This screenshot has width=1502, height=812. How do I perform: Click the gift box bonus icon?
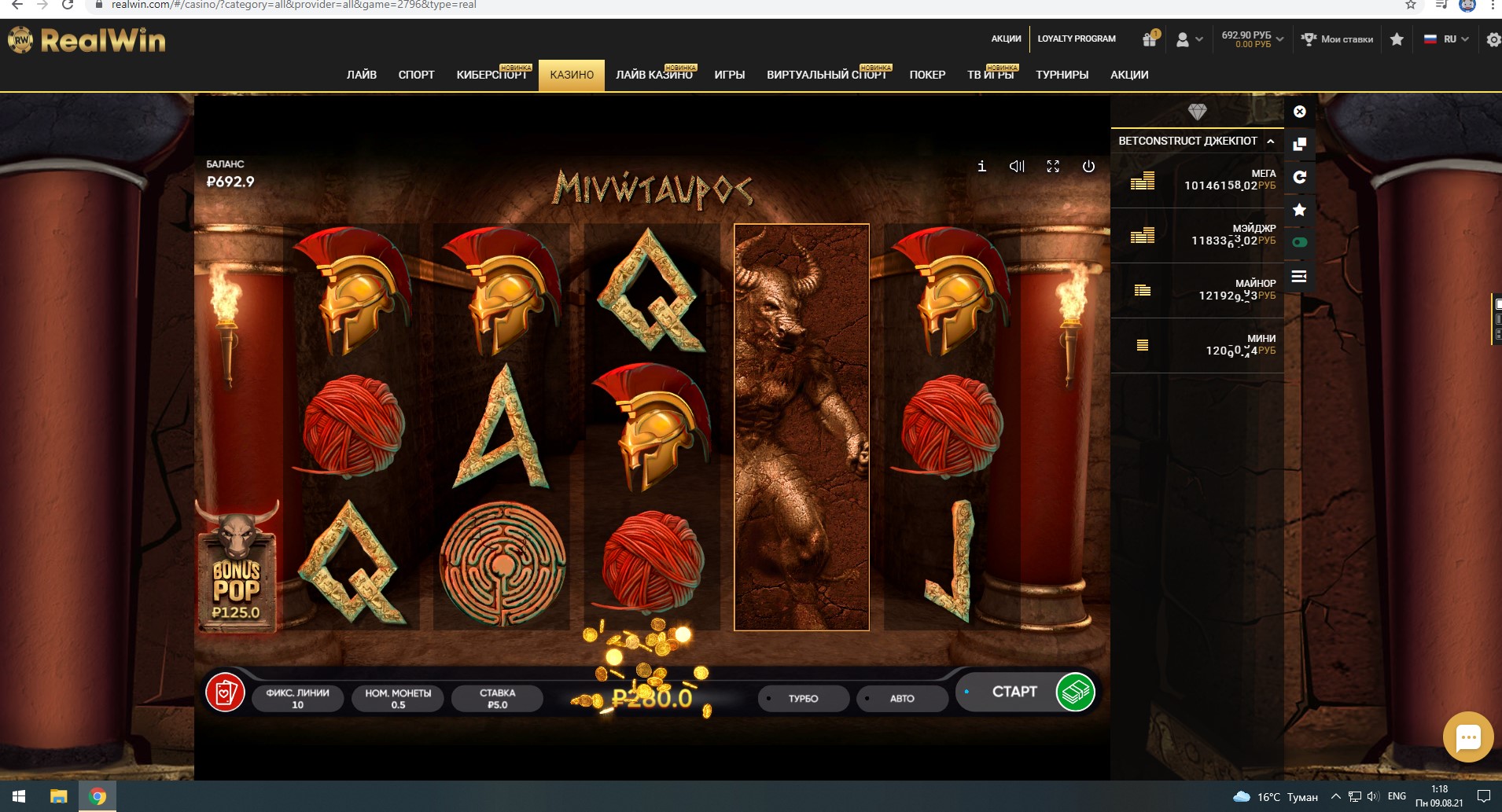1150,39
